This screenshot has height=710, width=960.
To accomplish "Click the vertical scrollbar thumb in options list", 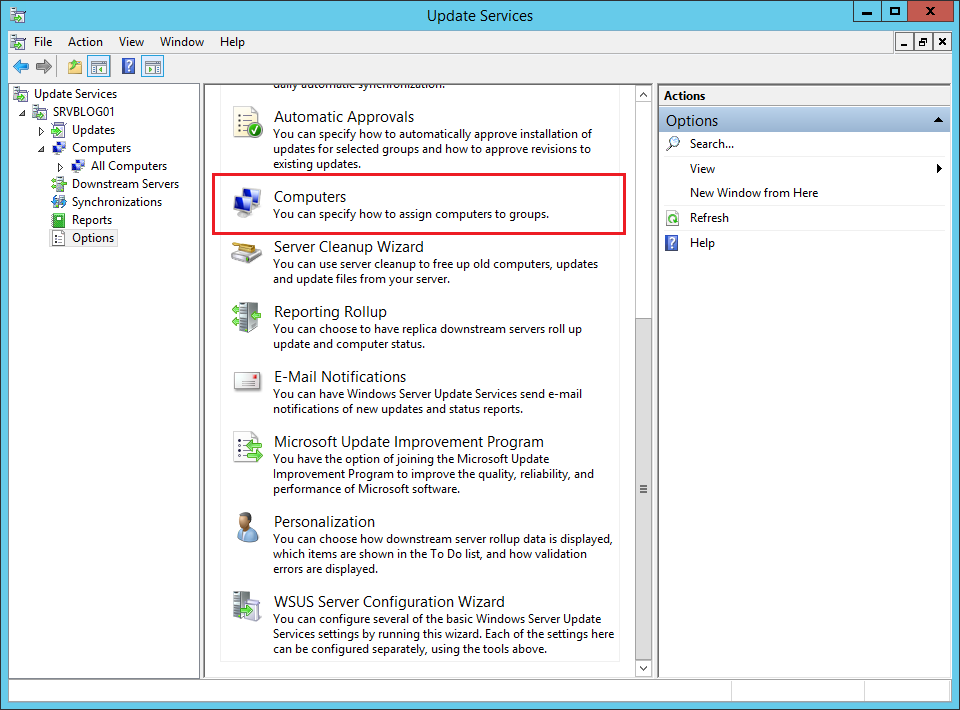I will (x=643, y=488).
